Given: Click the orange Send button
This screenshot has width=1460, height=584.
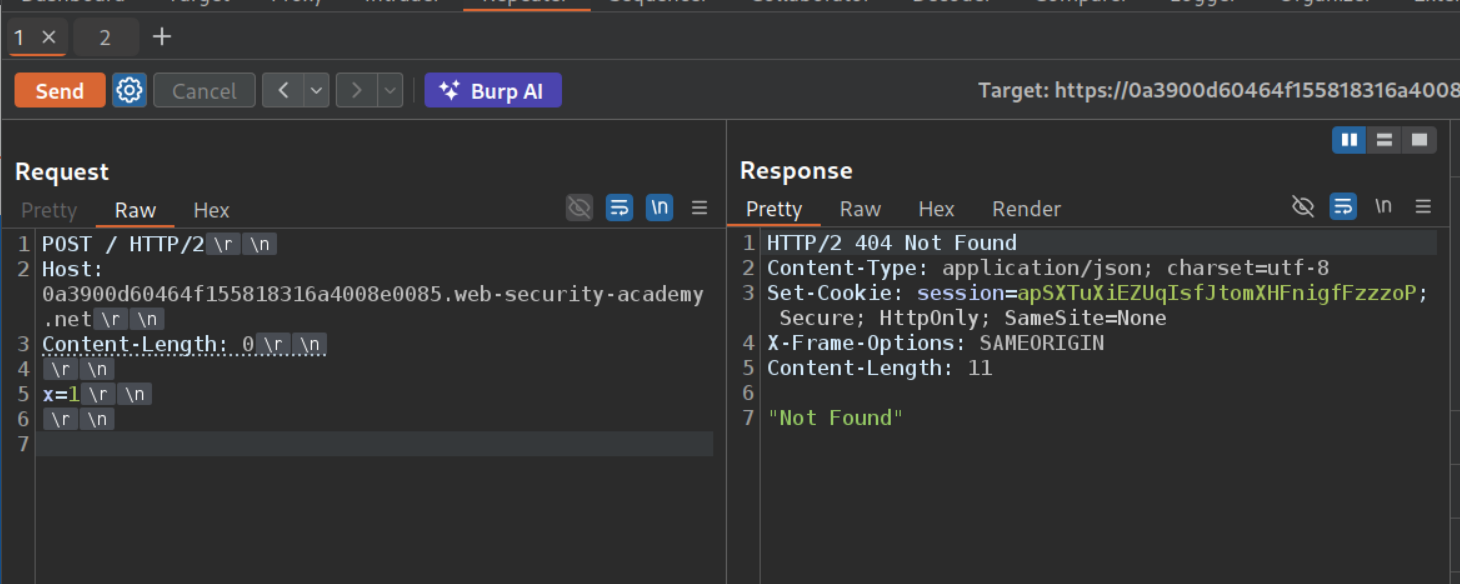Looking at the screenshot, I should pyautogui.click(x=60, y=90).
